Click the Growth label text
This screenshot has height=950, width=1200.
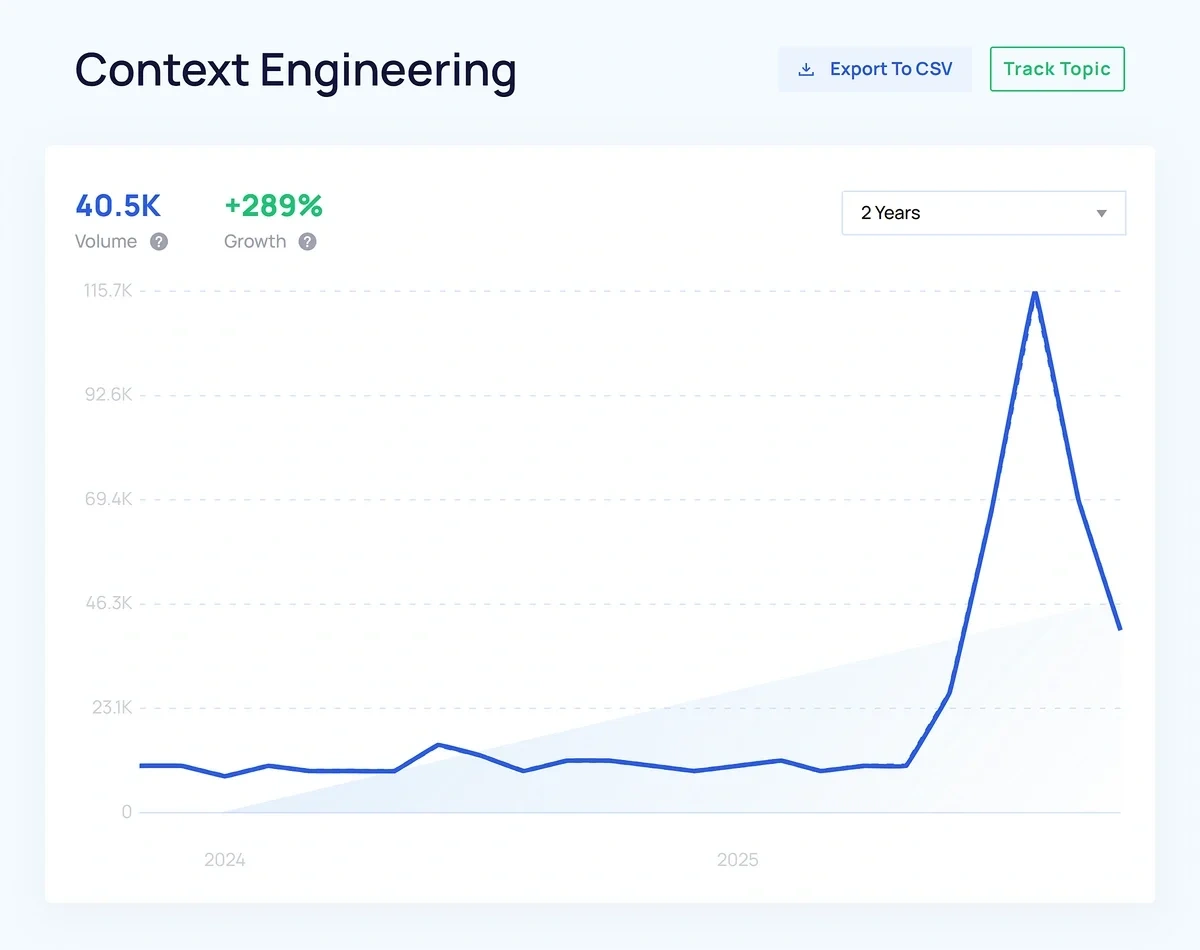[x=255, y=242]
